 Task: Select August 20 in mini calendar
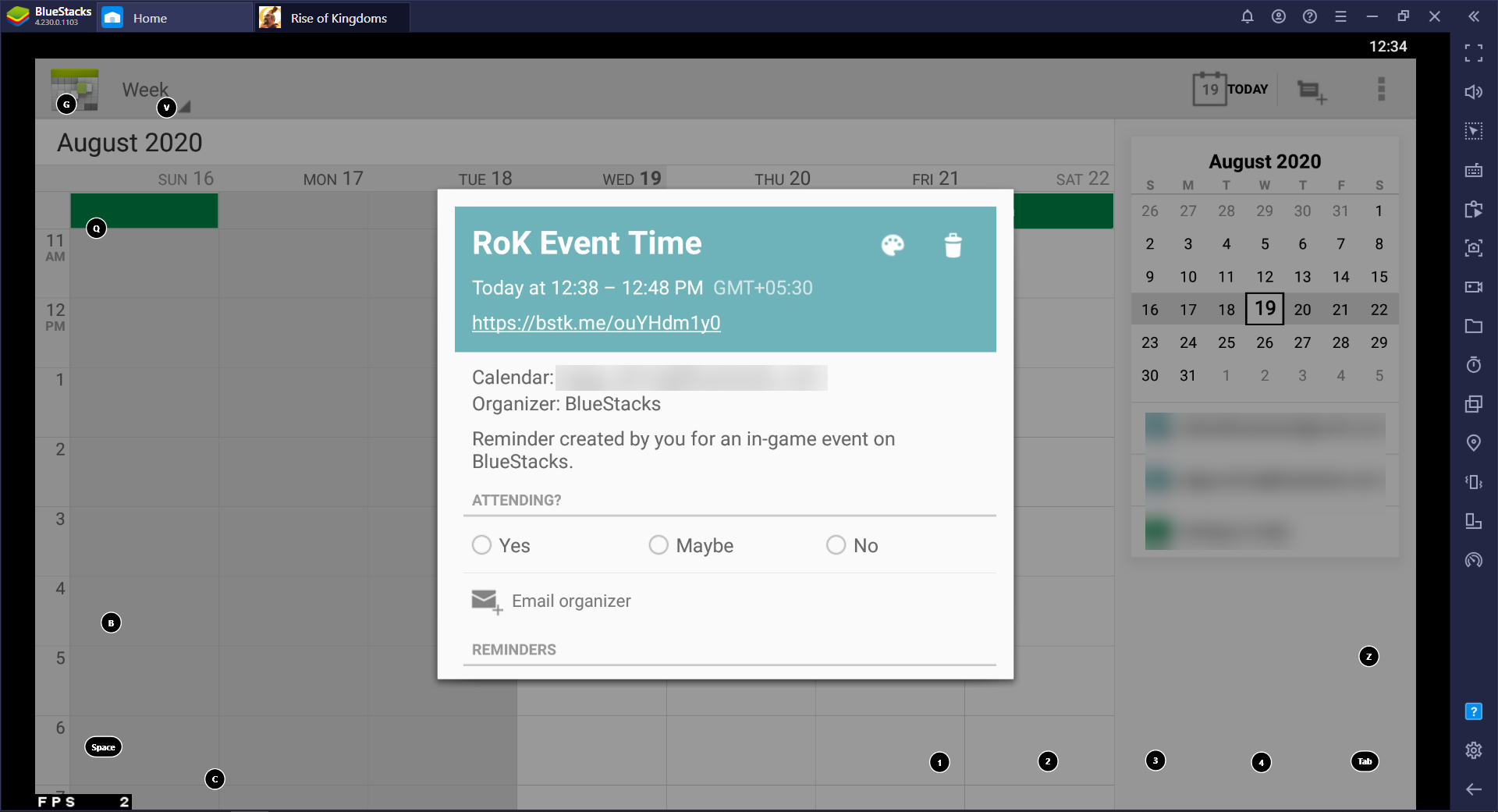(x=1302, y=310)
